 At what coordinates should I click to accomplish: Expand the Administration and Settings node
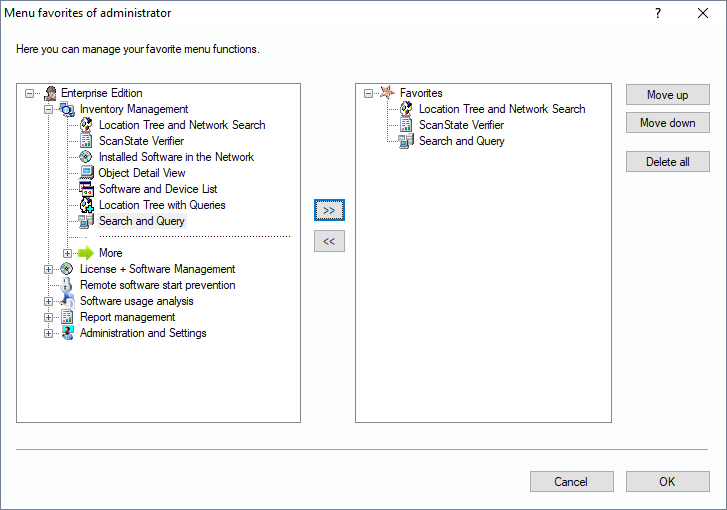pyautogui.click(x=49, y=333)
